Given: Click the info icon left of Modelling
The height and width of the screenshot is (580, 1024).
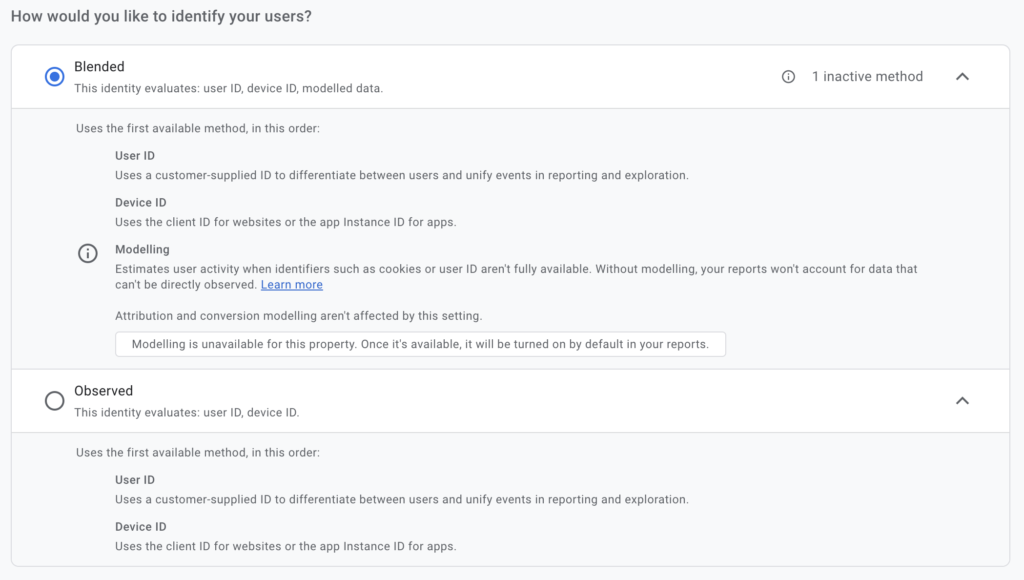Looking at the screenshot, I should [x=88, y=253].
